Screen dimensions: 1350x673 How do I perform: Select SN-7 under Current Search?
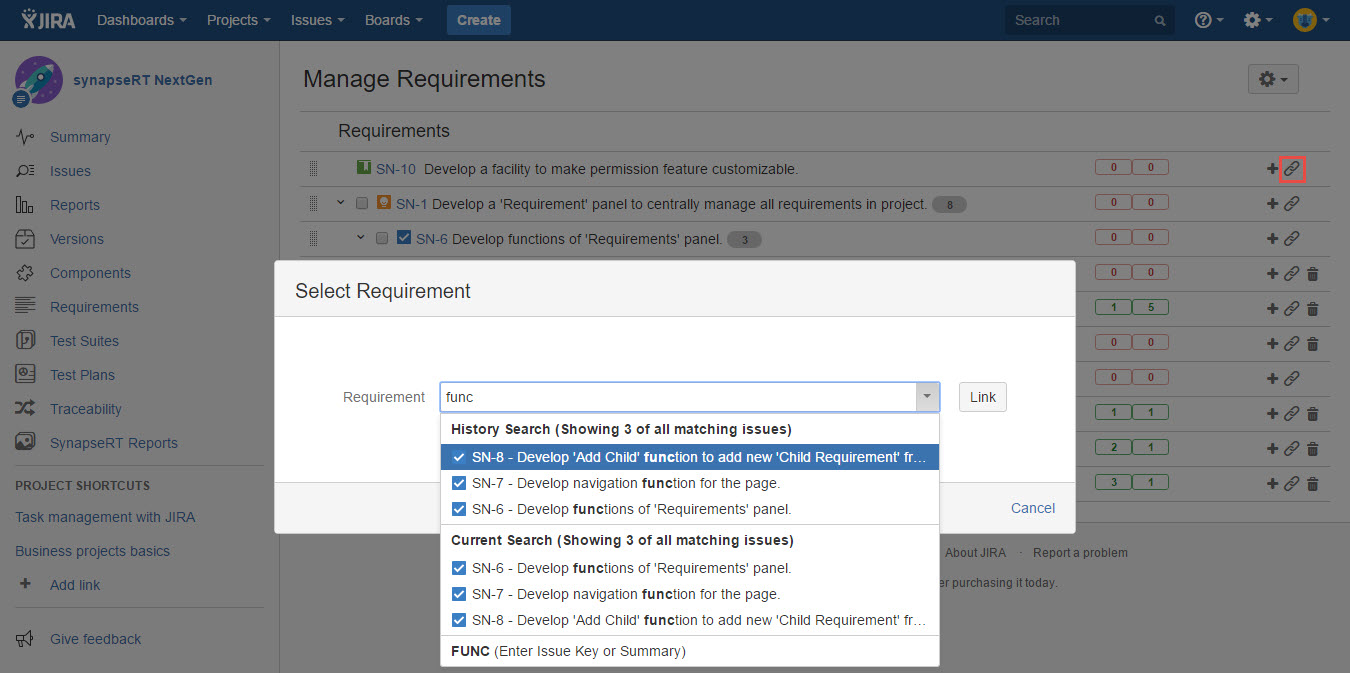click(690, 594)
